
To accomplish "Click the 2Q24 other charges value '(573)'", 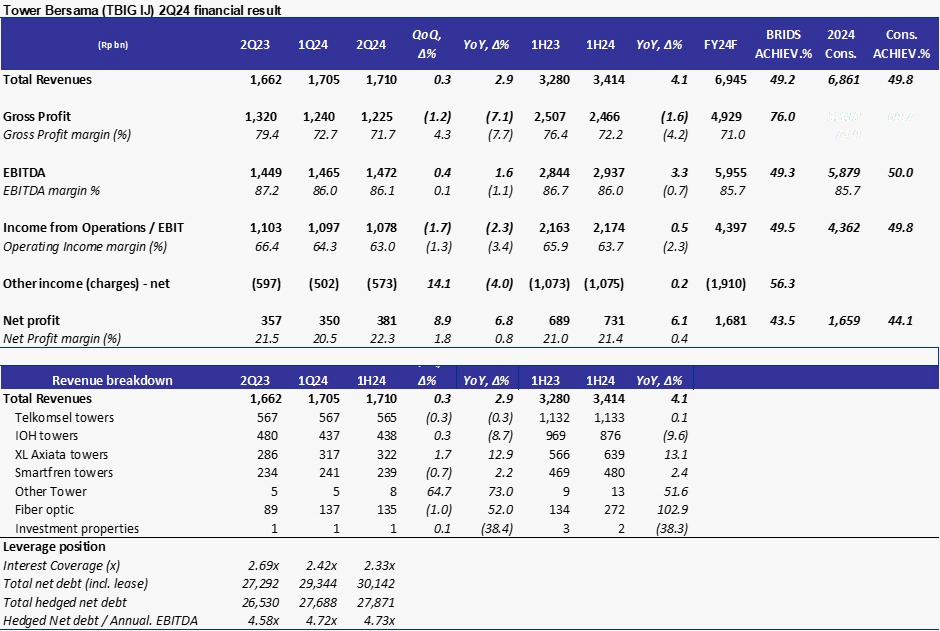I will click(382, 283).
